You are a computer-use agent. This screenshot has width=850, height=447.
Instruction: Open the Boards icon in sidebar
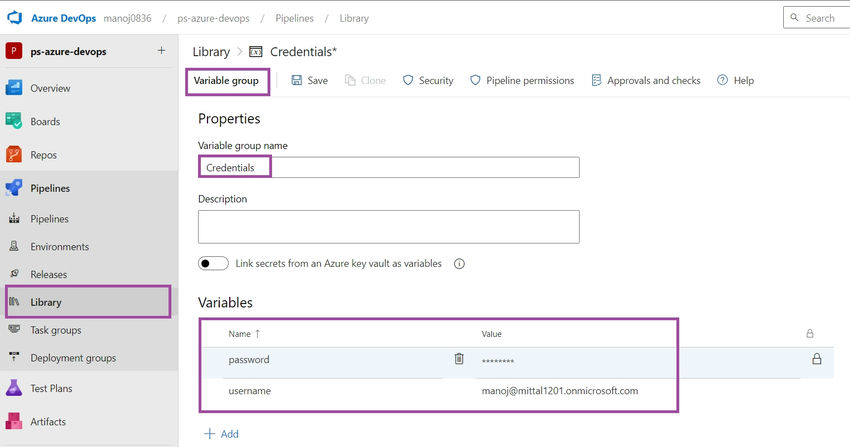(14, 121)
